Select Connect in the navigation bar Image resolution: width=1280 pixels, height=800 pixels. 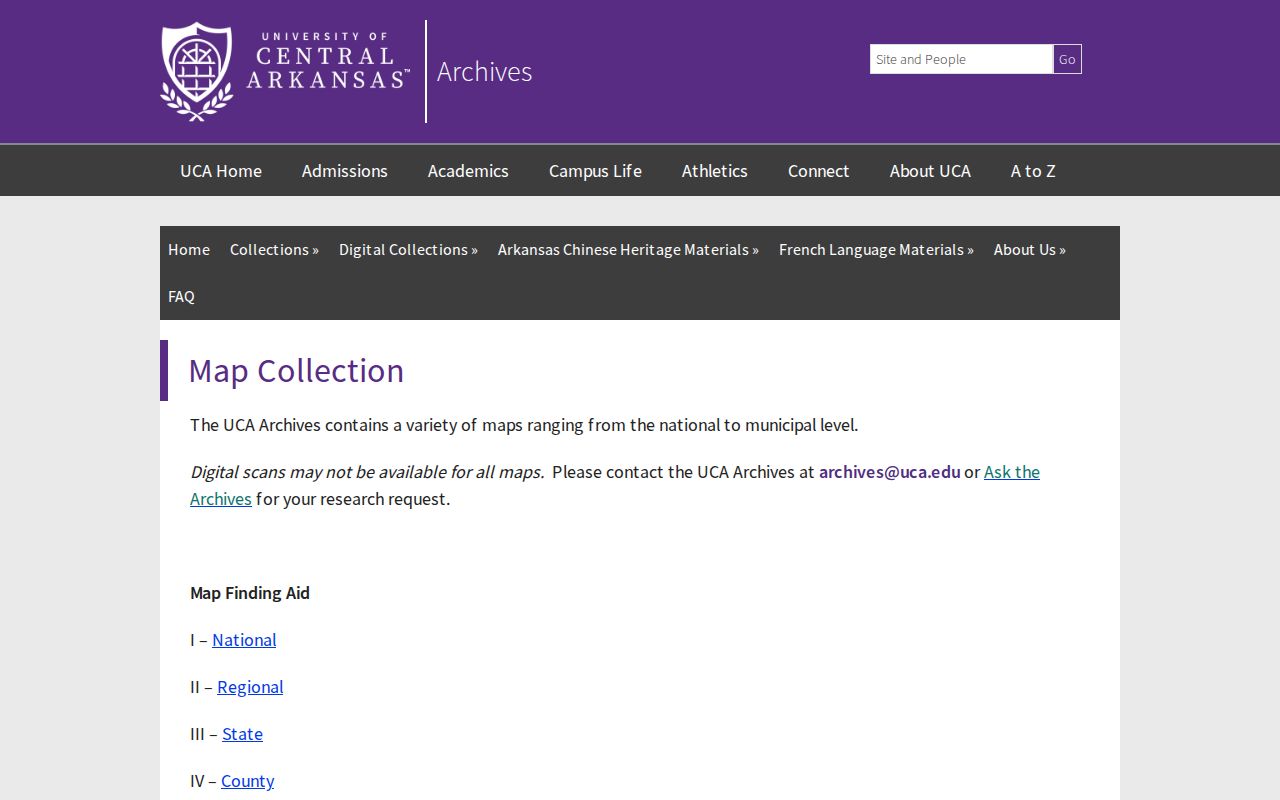click(x=819, y=171)
